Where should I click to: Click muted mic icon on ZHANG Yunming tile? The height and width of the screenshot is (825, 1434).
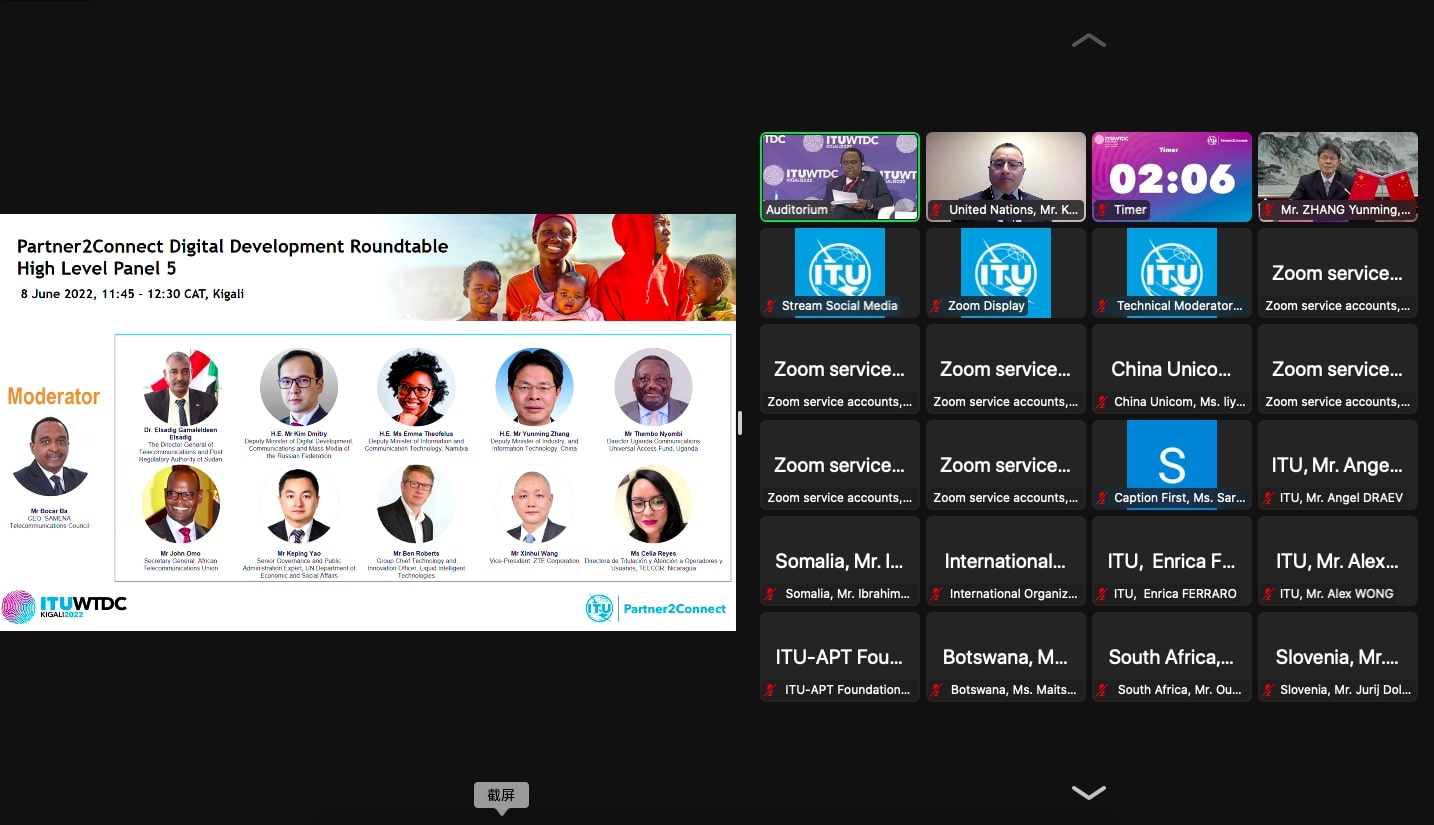[x=1269, y=210]
